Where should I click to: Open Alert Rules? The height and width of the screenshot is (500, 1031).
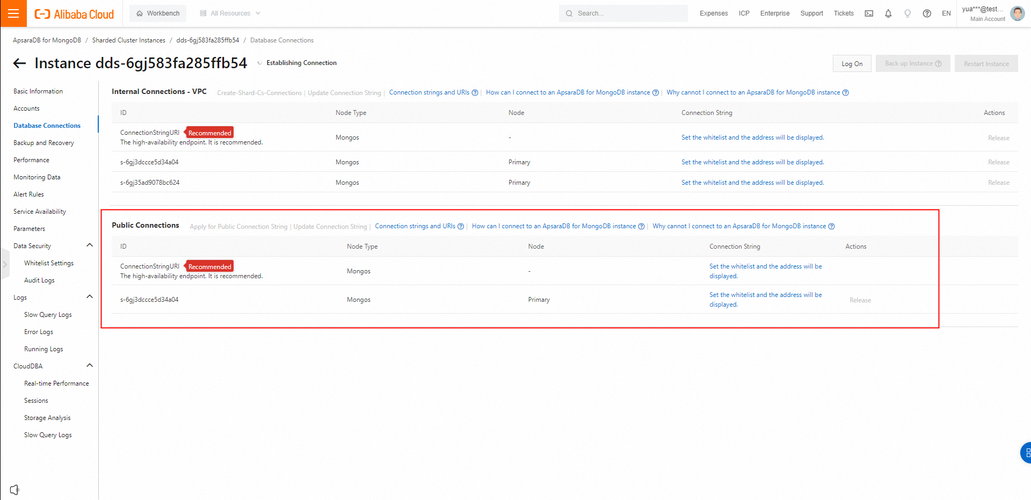tap(28, 194)
